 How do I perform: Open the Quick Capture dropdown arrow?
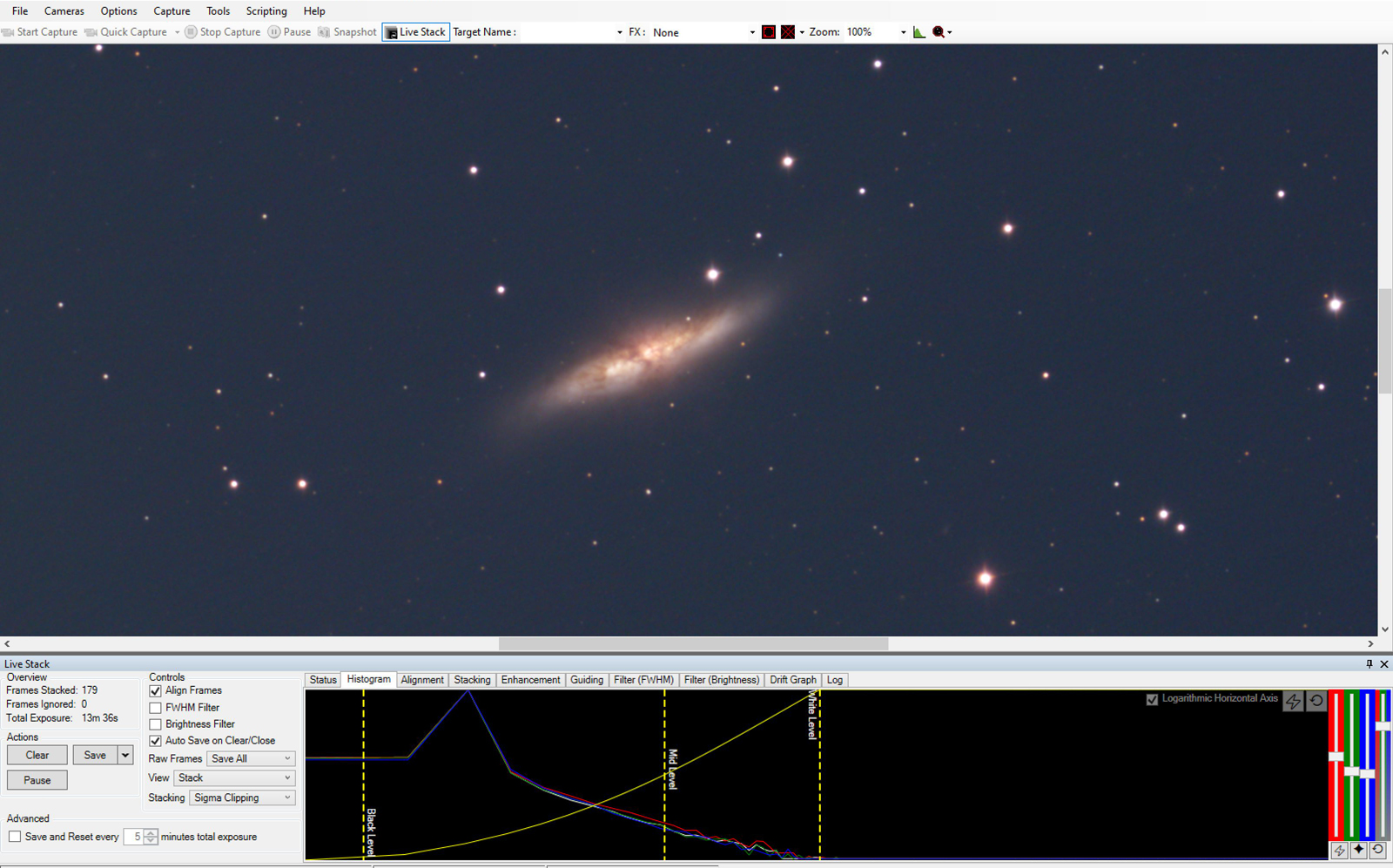[177, 32]
